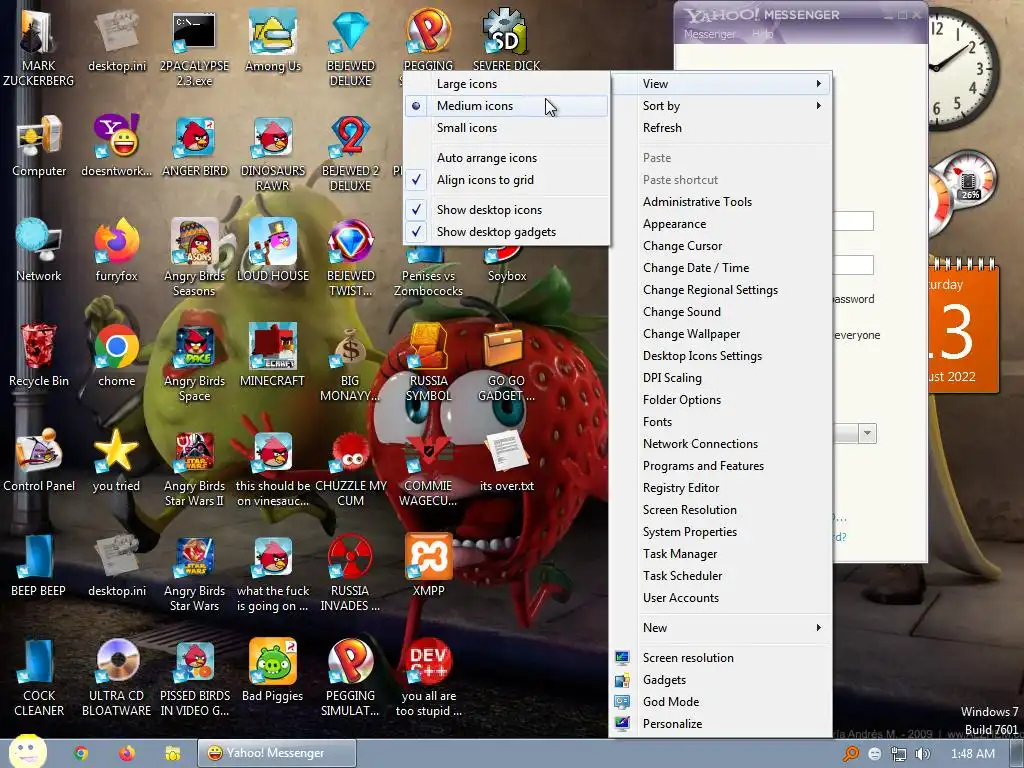The image size is (1024, 768).
Task: Select the LOUD HOUSE desktop icon
Action: coord(273,250)
